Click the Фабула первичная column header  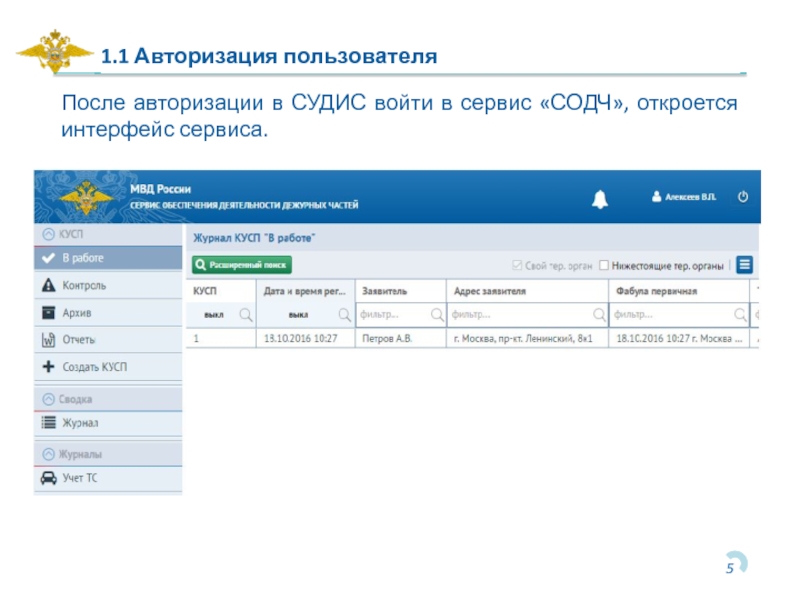click(679, 291)
